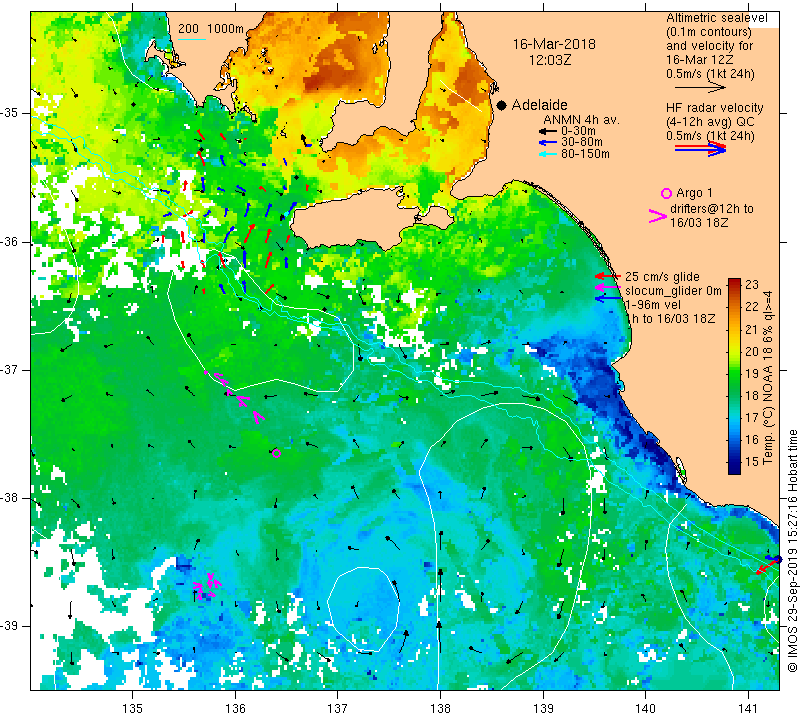The width and height of the screenshot is (800, 720).
Task: Click the '15' color bar tick label
Action: [752, 462]
